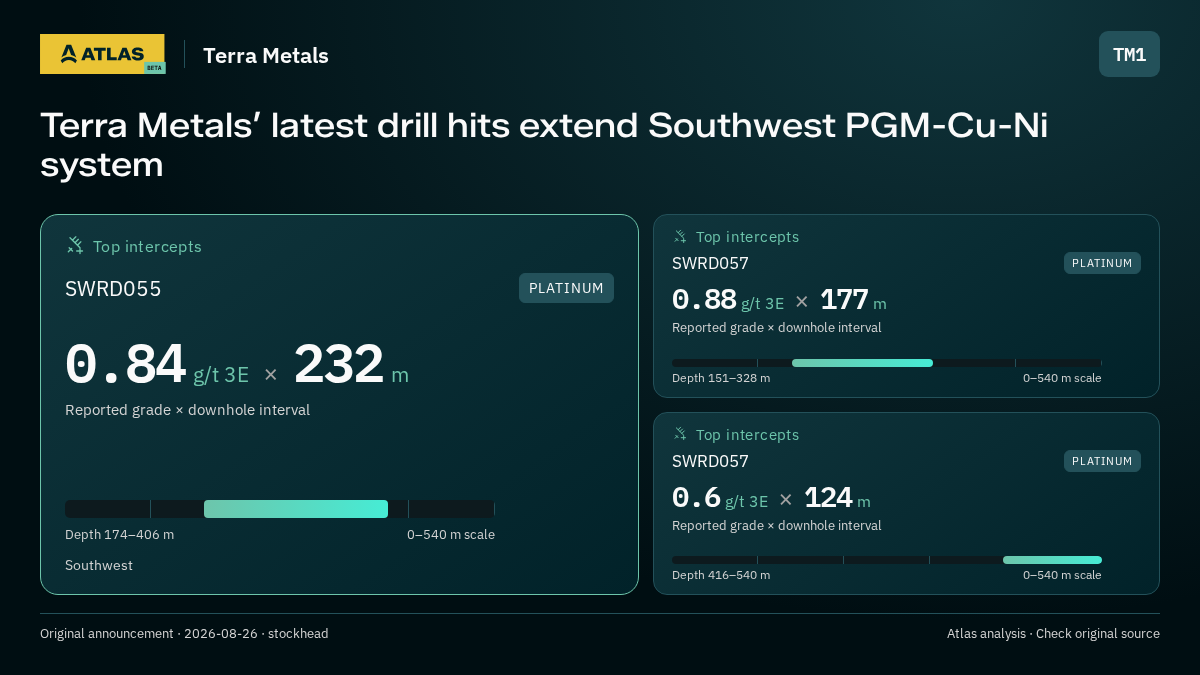
Task: Click the depth bar for 151–328 m
Action: click(x=862, y=363)
